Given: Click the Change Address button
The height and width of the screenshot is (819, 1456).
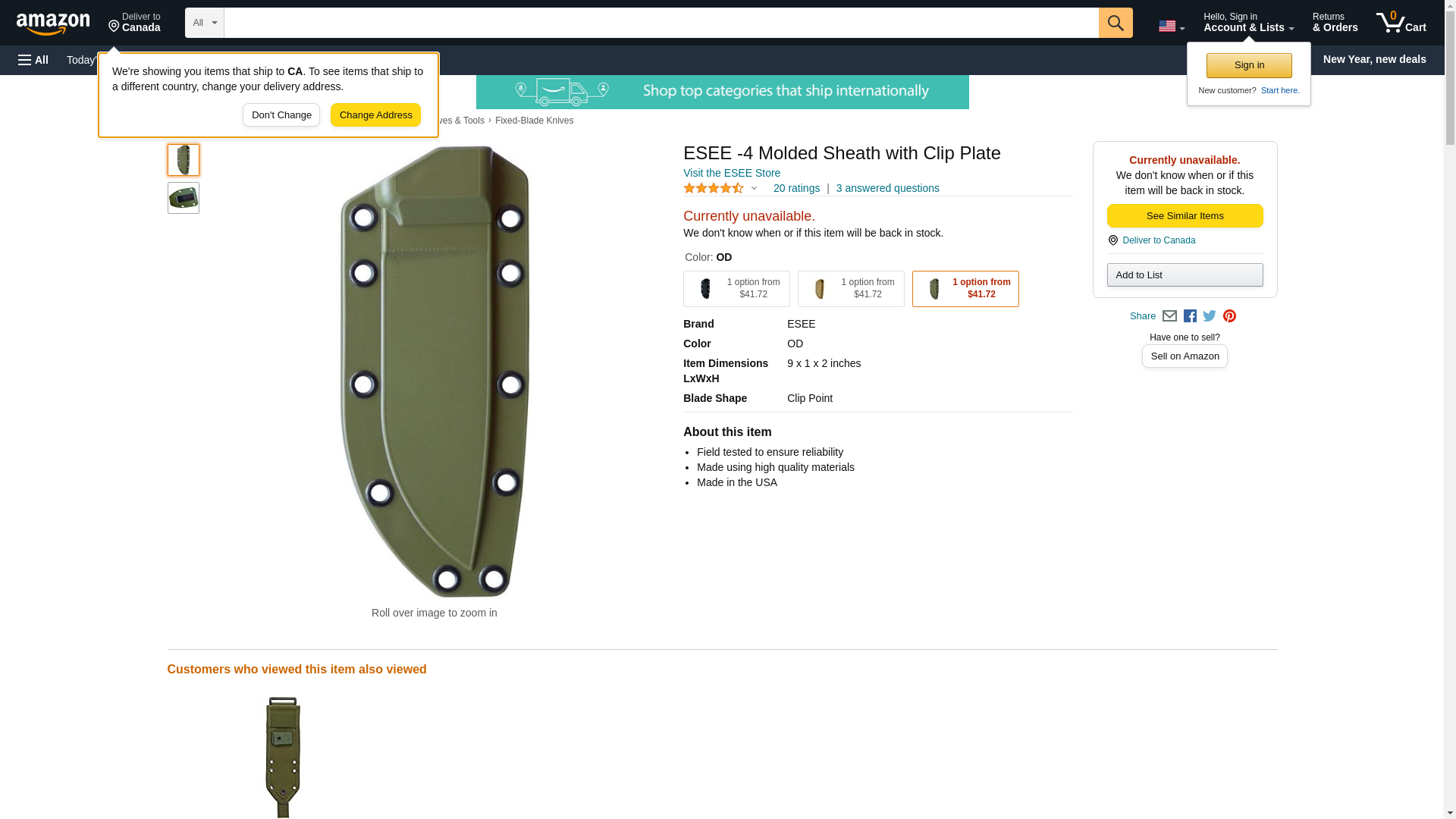Looking at the screenshot, I should (x=375, y=115).
